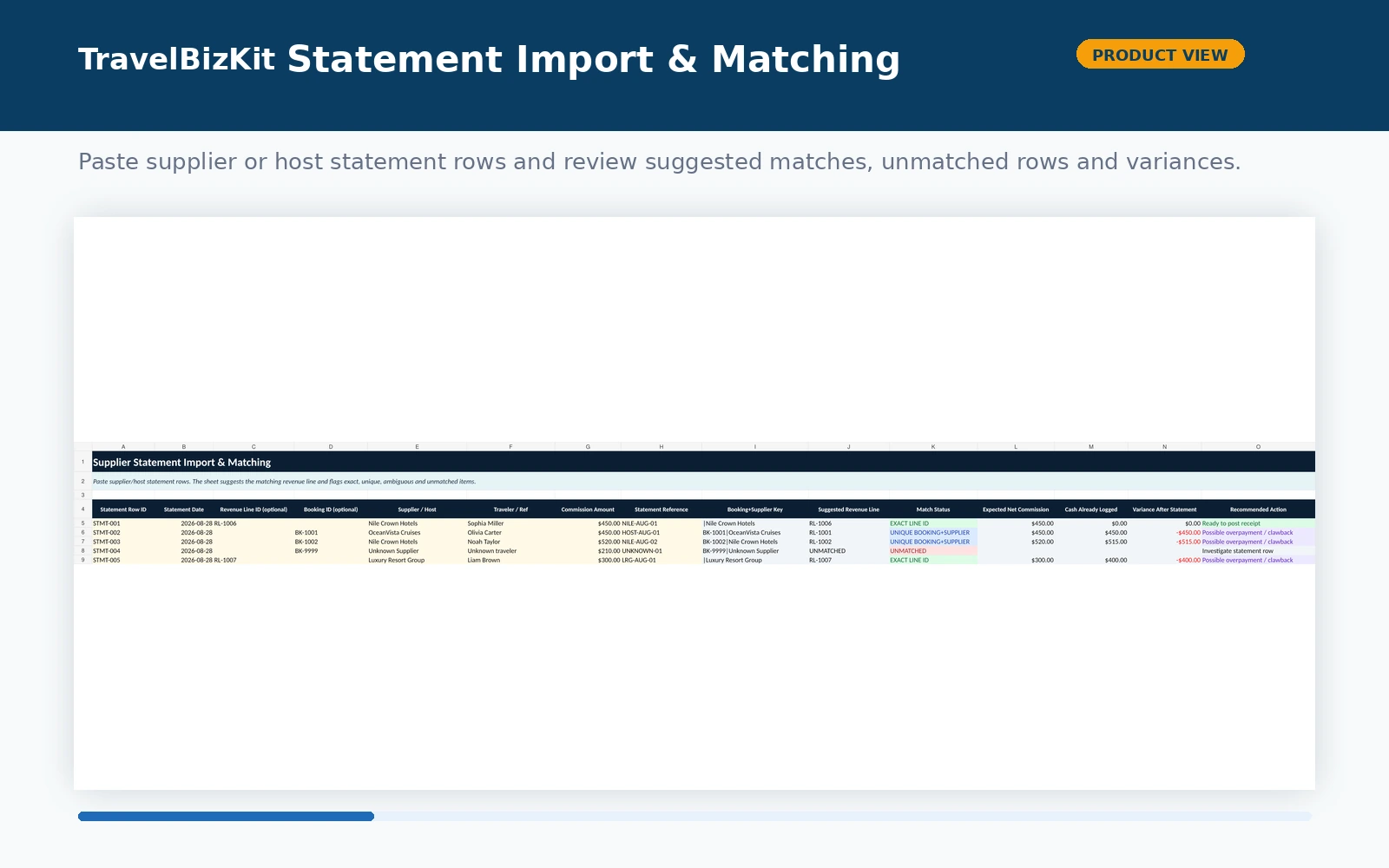Select cell STMT-002
This screenshot has width=1389, height=868.
(123, 533)
